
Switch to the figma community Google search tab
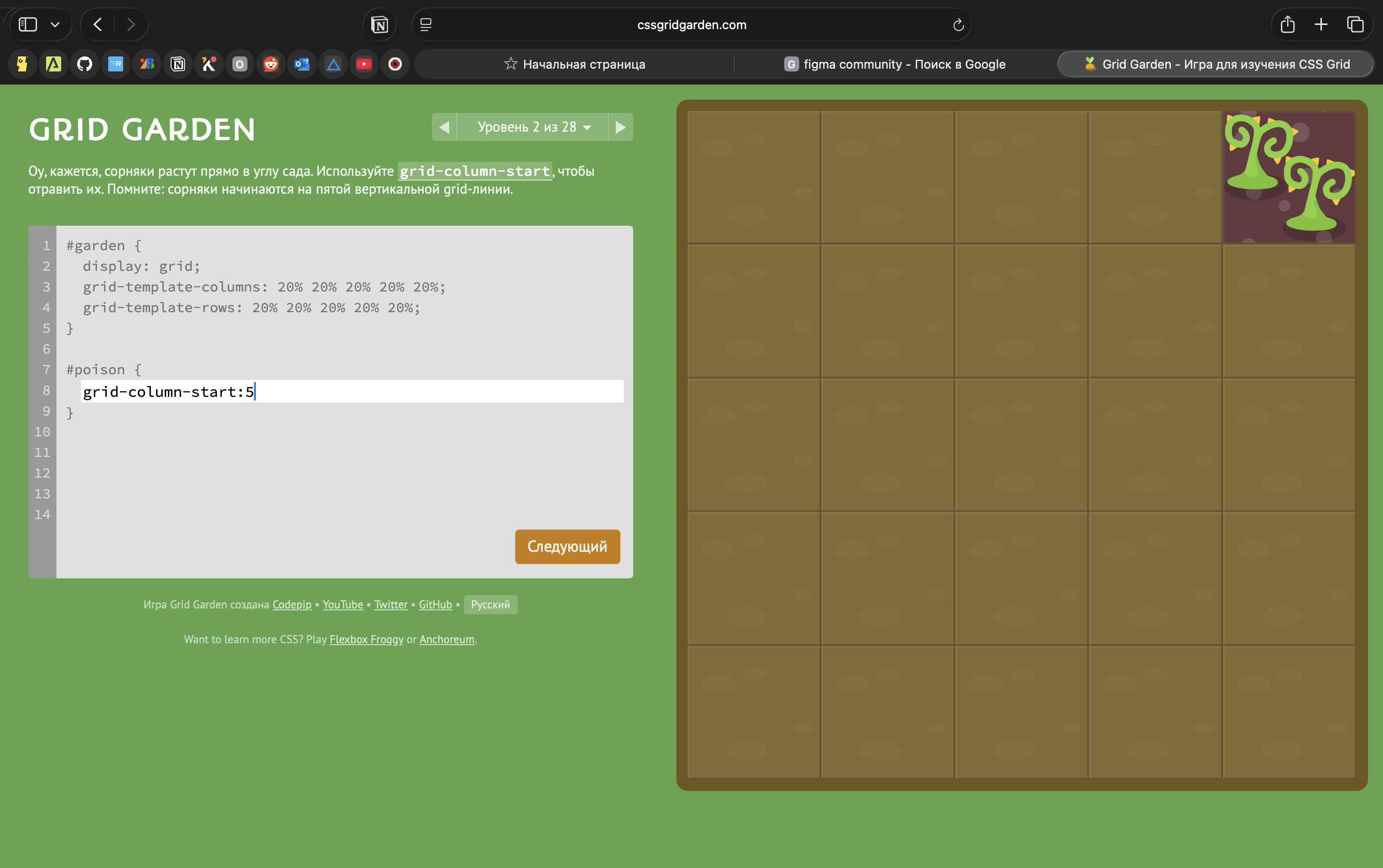(x=895, y=64)
